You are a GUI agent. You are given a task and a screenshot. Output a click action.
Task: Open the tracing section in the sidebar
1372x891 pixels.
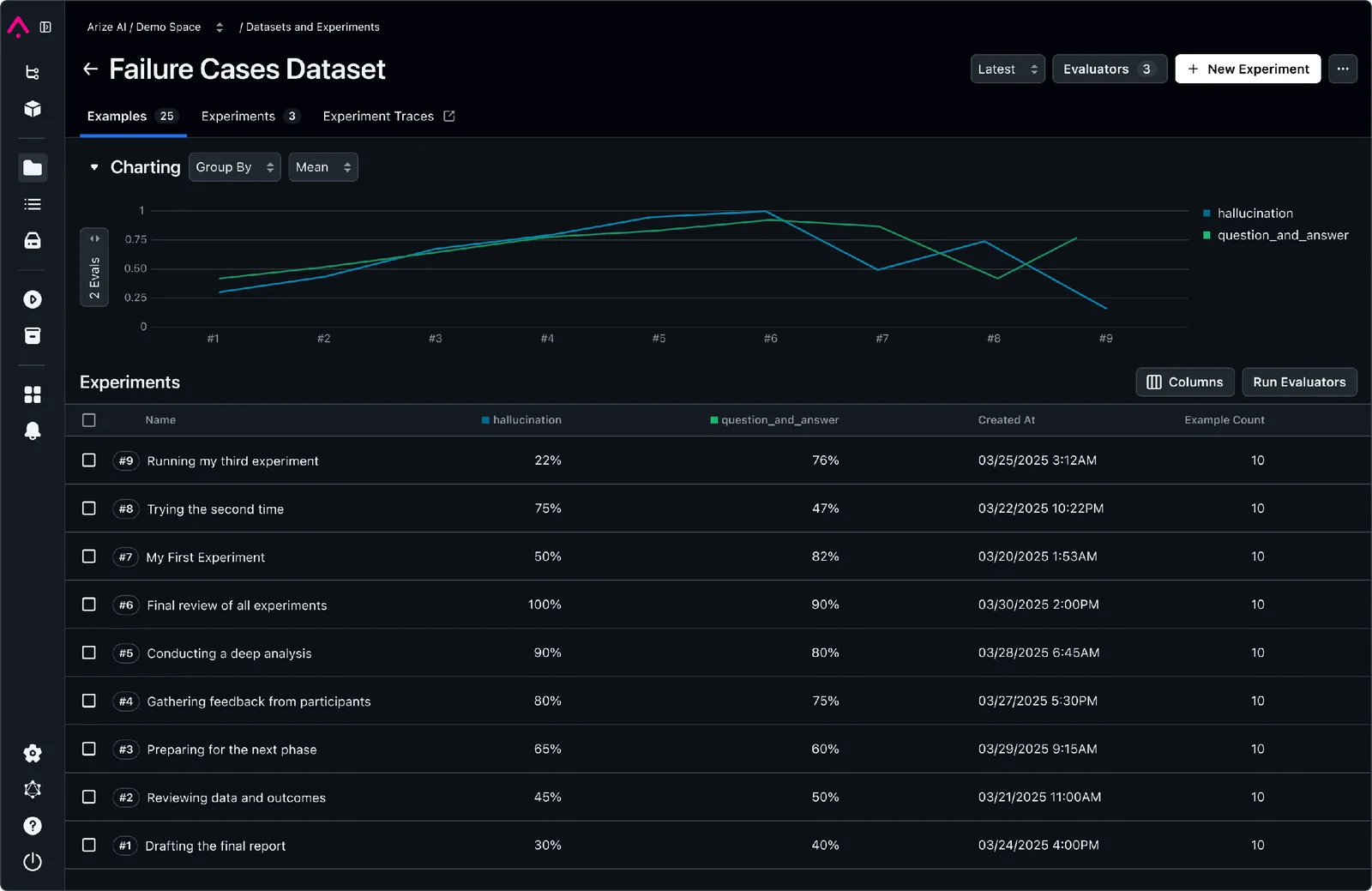(32, 72)
